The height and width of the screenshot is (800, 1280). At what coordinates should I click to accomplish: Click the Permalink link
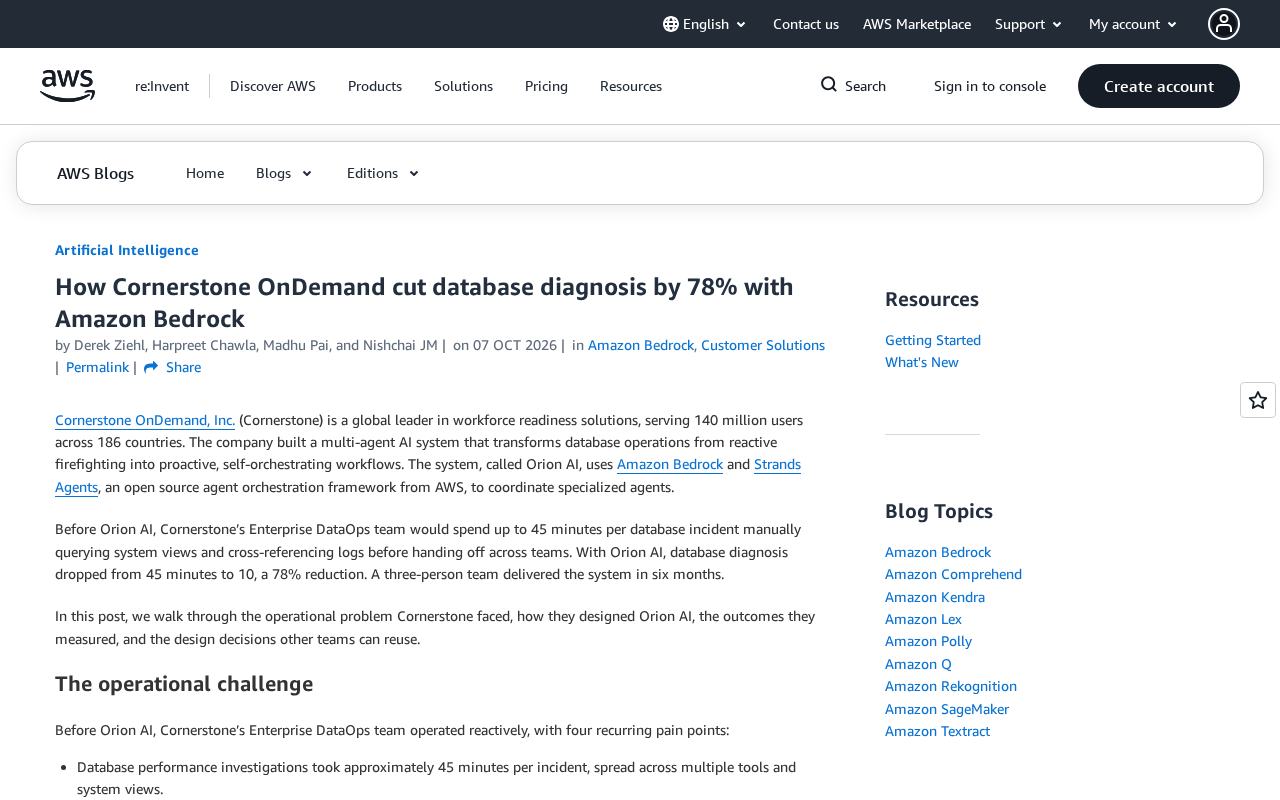tap(97, 367)
